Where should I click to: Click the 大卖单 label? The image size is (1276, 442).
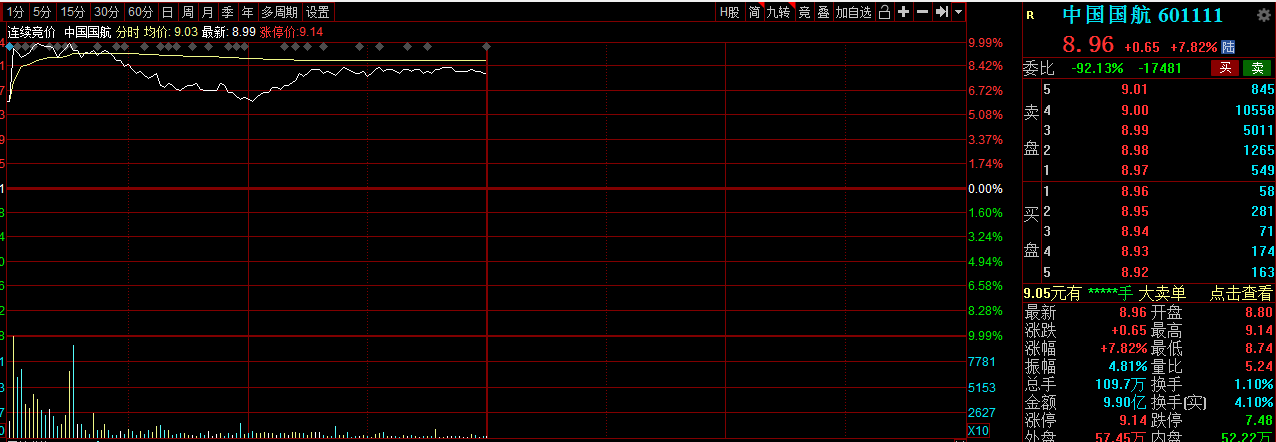tap(1162, 293)
